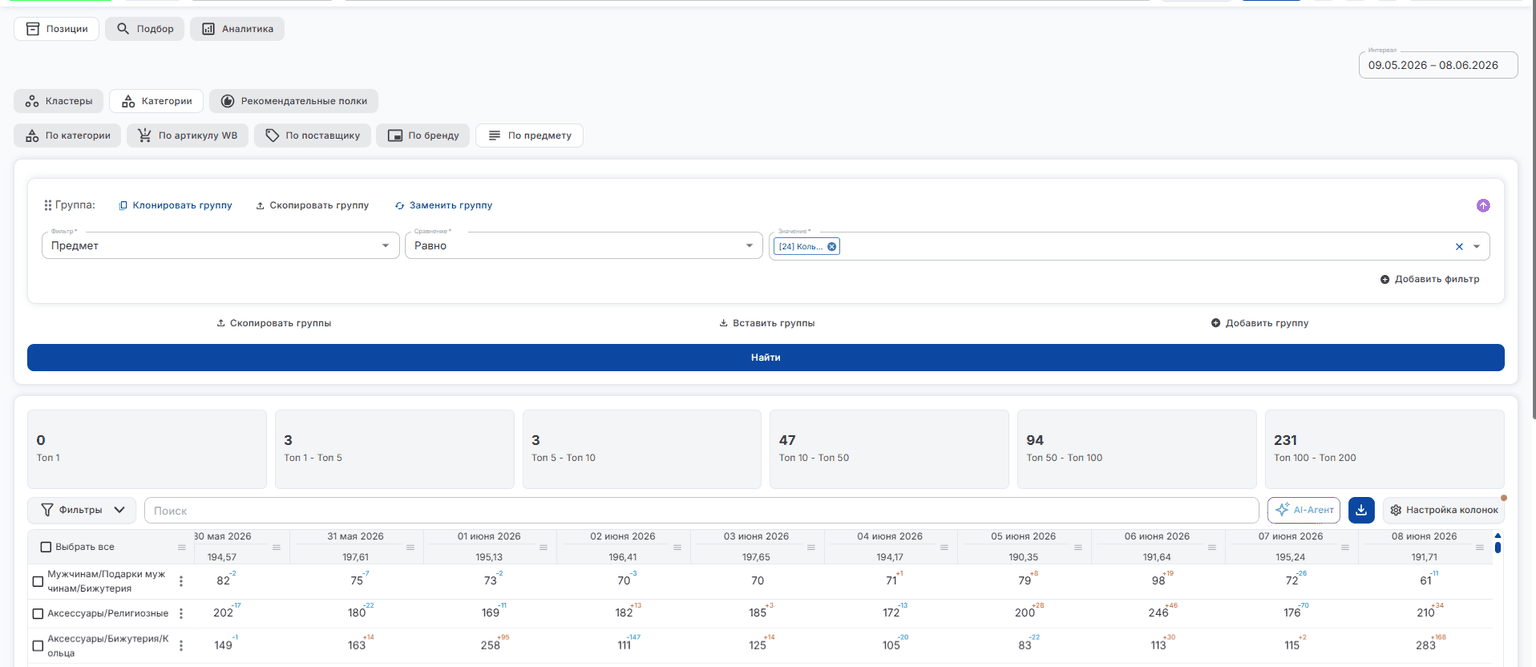Open row menu for Аксессуары/Религиозные

tap(181, 613)
